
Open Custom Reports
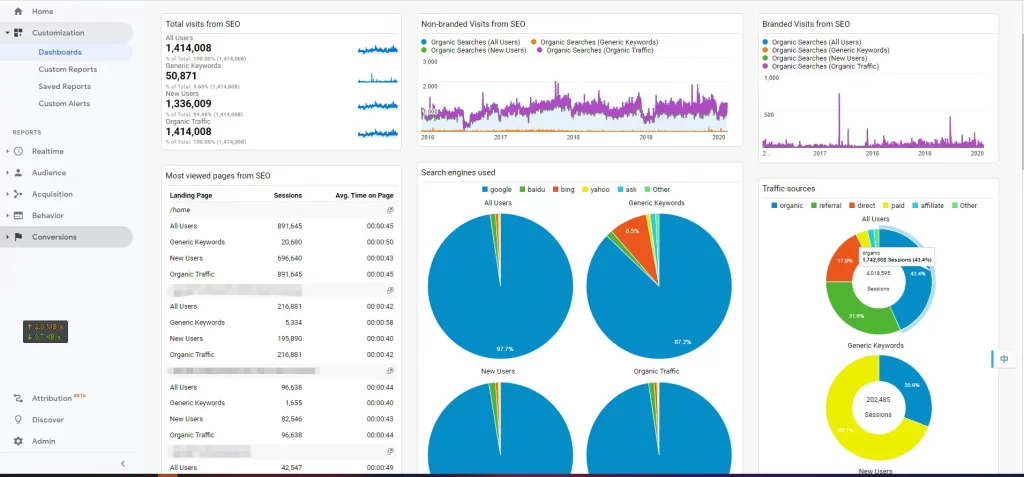(x=67, y=69)
